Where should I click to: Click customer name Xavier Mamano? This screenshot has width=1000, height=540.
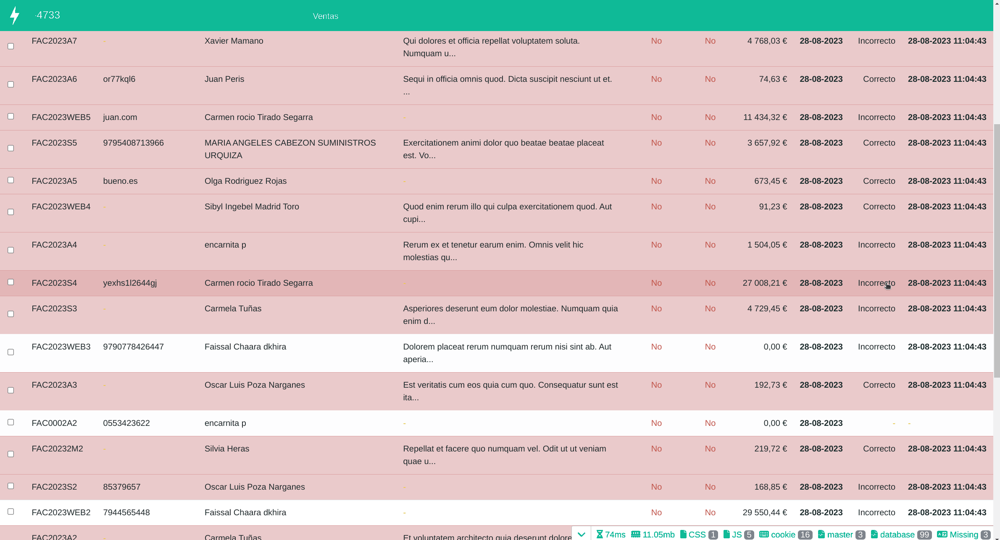click(234, 41)
